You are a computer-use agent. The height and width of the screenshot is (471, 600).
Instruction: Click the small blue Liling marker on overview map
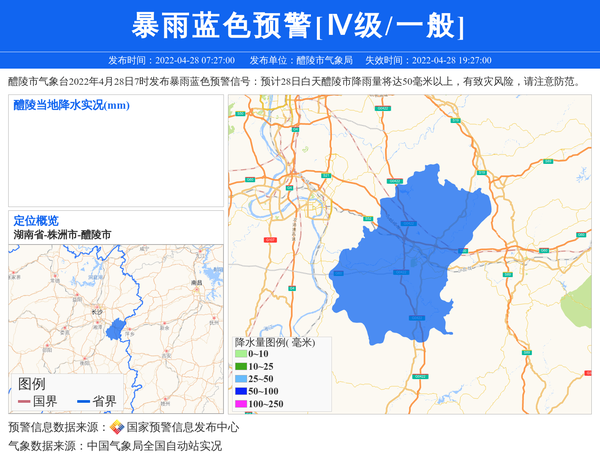click(x=115, y=328)
